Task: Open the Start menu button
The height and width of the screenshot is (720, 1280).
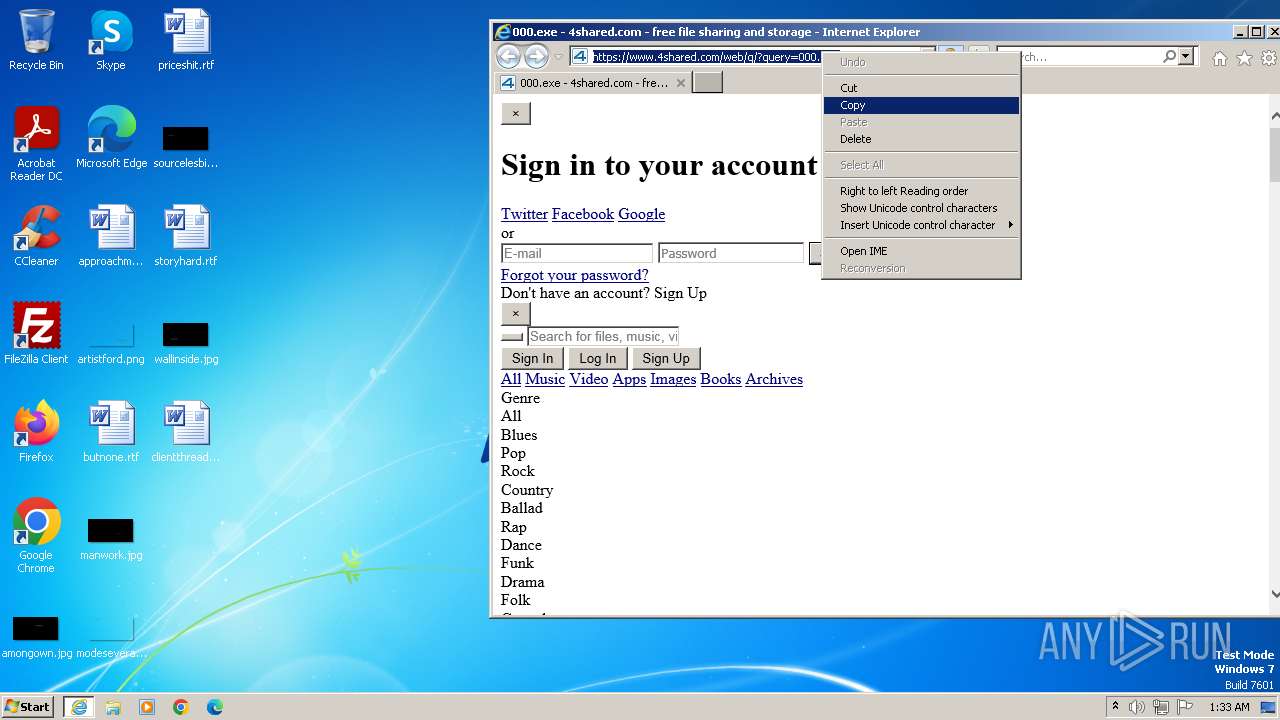Action: point(28,706)
